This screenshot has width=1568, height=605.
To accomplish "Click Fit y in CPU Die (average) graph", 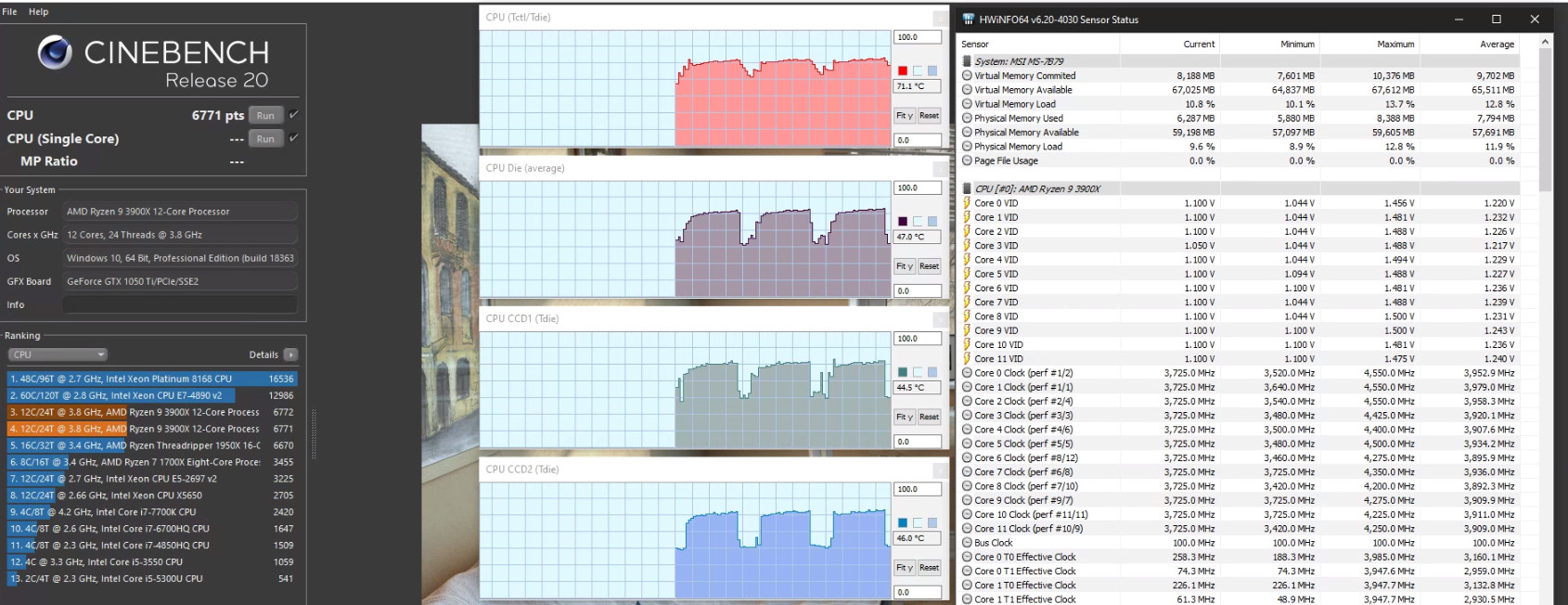I will [x=905, y=266].
